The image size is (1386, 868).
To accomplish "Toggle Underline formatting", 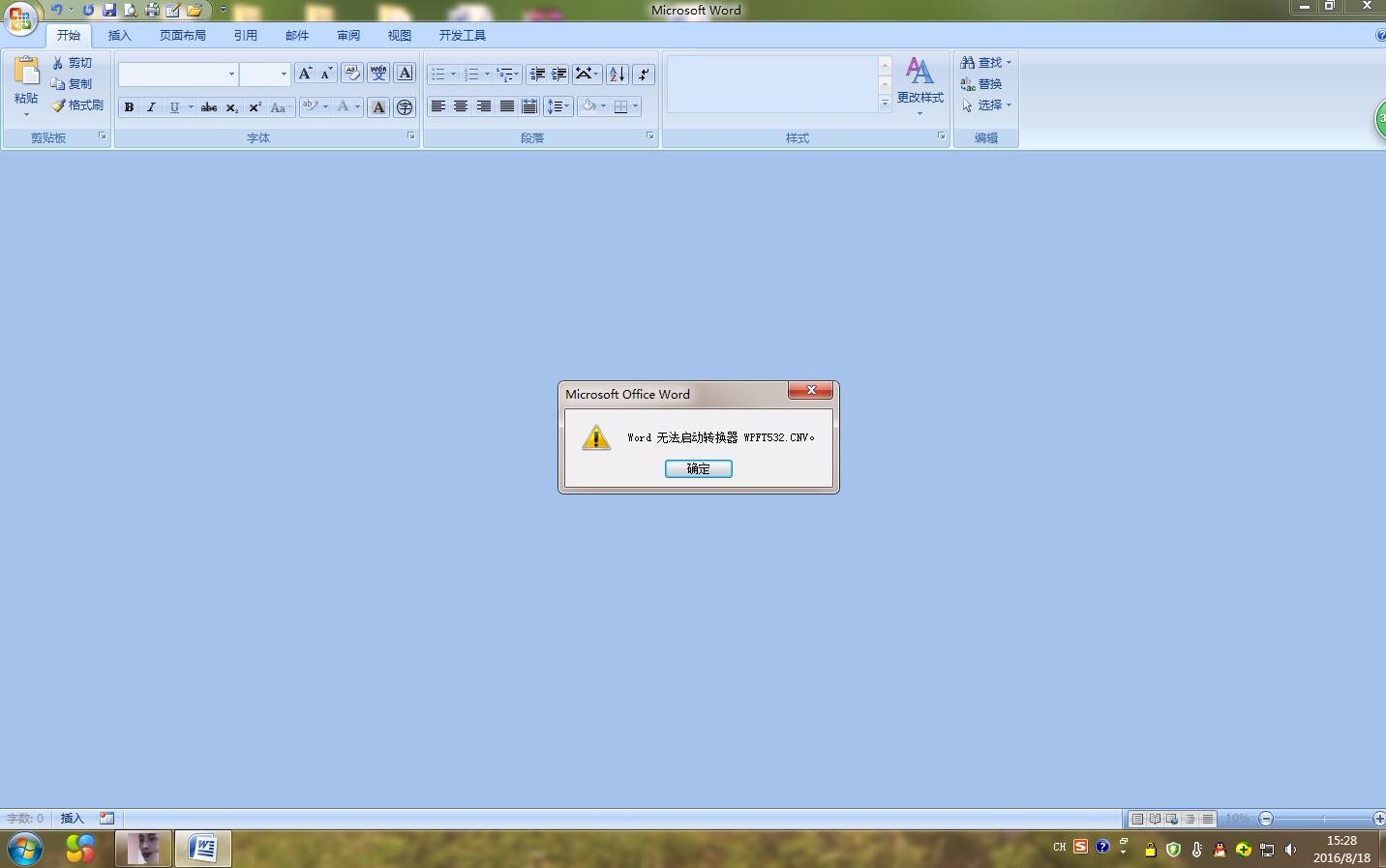I will (174, 106).
